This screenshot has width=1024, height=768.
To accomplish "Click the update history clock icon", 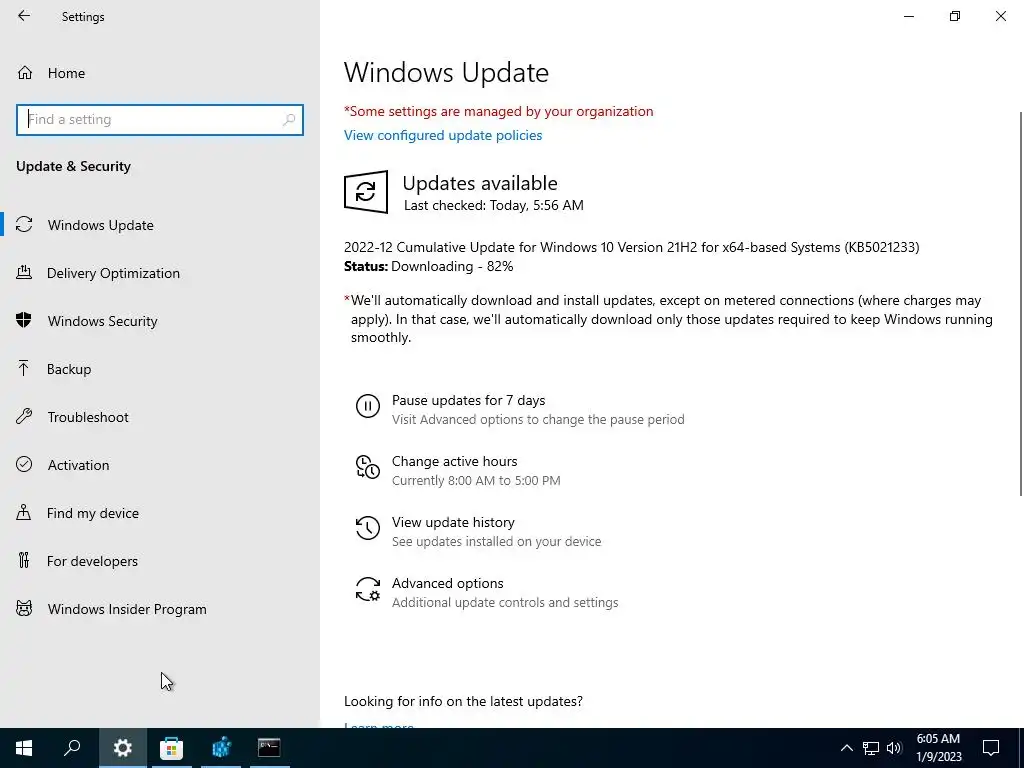I will [368, 528].
